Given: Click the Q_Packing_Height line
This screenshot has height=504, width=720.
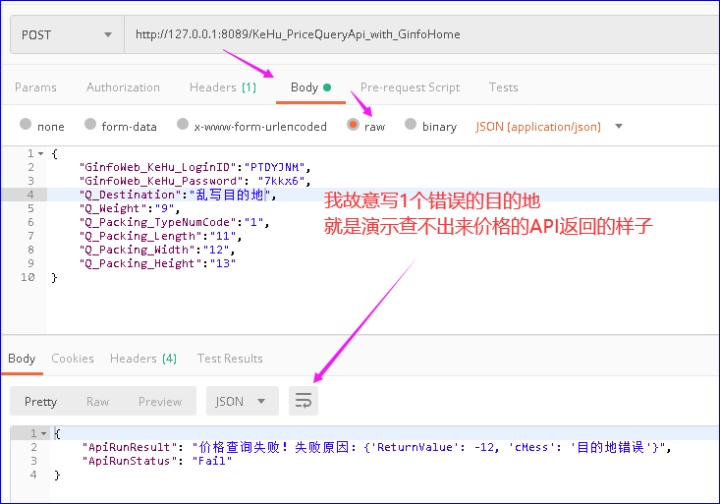Looking at the screenshot, I should coord(158,263).
